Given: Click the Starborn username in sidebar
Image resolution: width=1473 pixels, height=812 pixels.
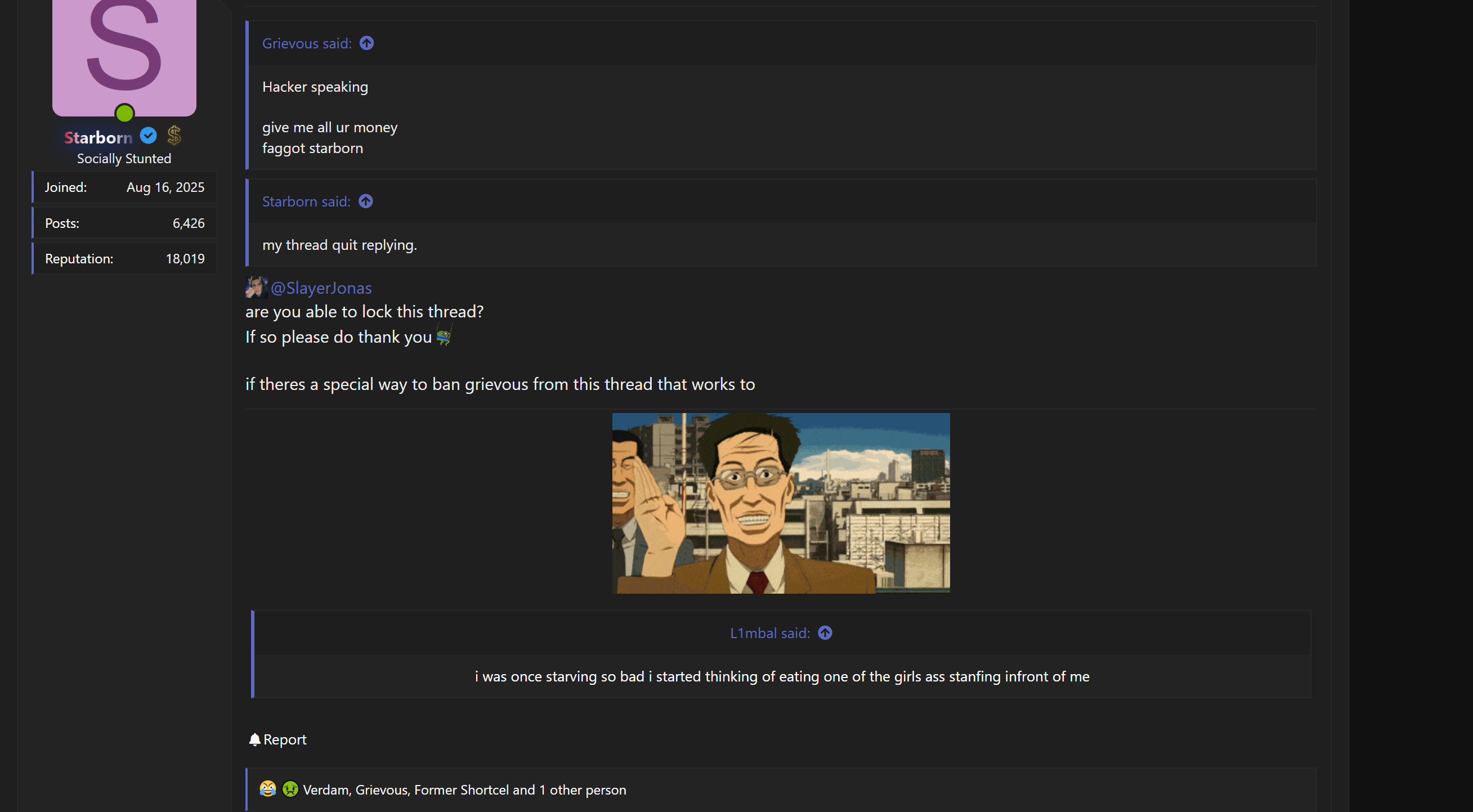Looking at the screenshot, I should tap(99, 137).
